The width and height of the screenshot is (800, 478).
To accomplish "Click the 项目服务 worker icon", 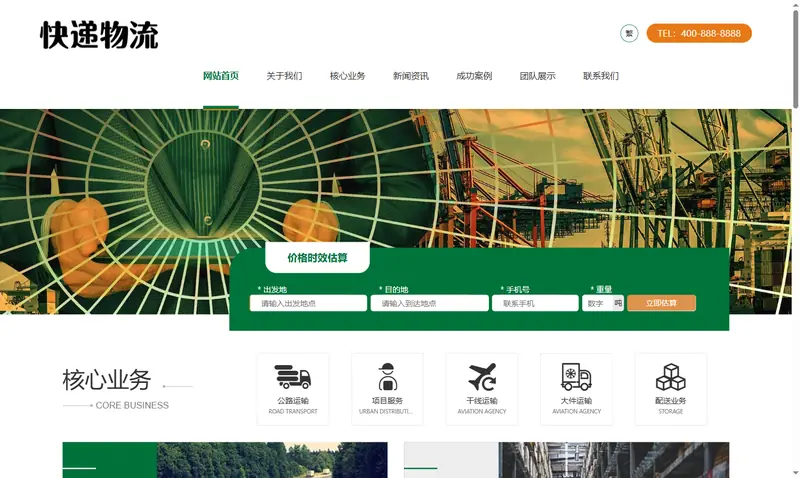I will [x=387, y=376].
